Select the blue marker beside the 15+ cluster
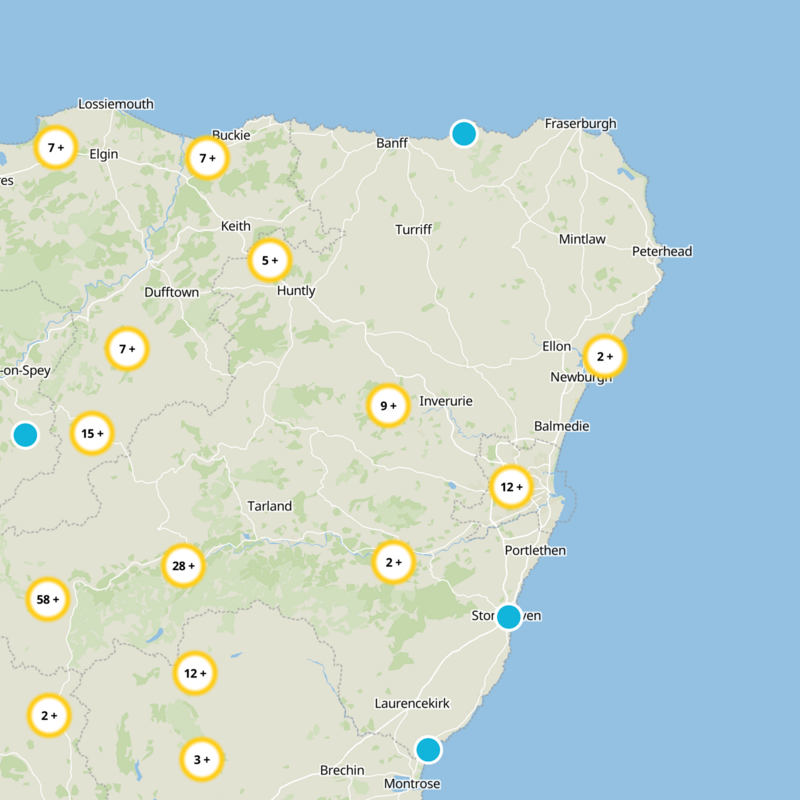The width and height of the screenshot is (800, 800). click(x=25, y=435)
